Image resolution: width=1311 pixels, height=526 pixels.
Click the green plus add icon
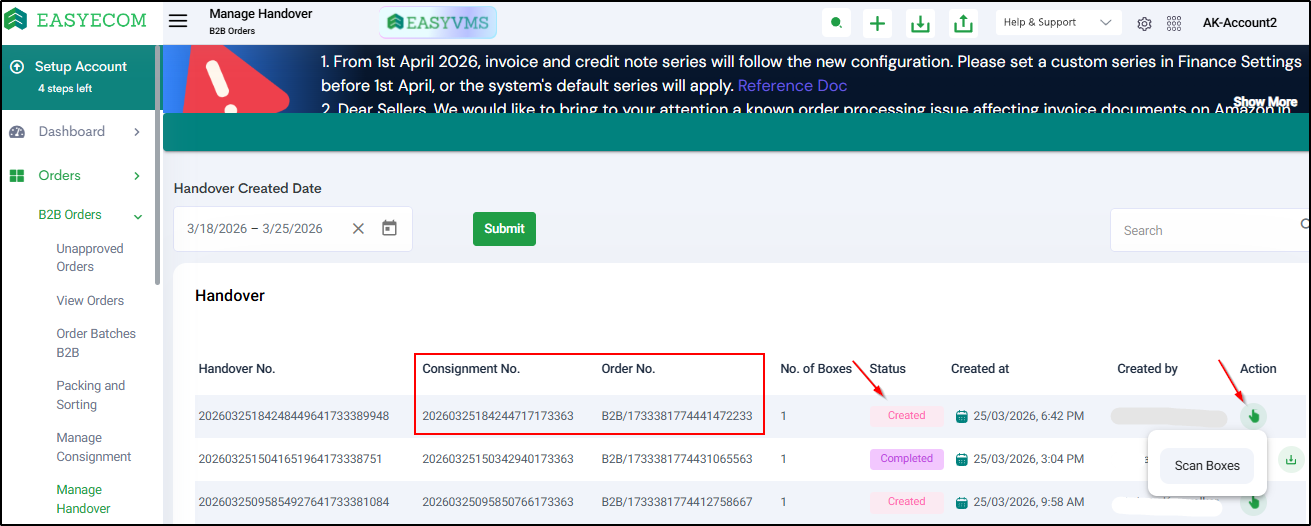(877, 23)
